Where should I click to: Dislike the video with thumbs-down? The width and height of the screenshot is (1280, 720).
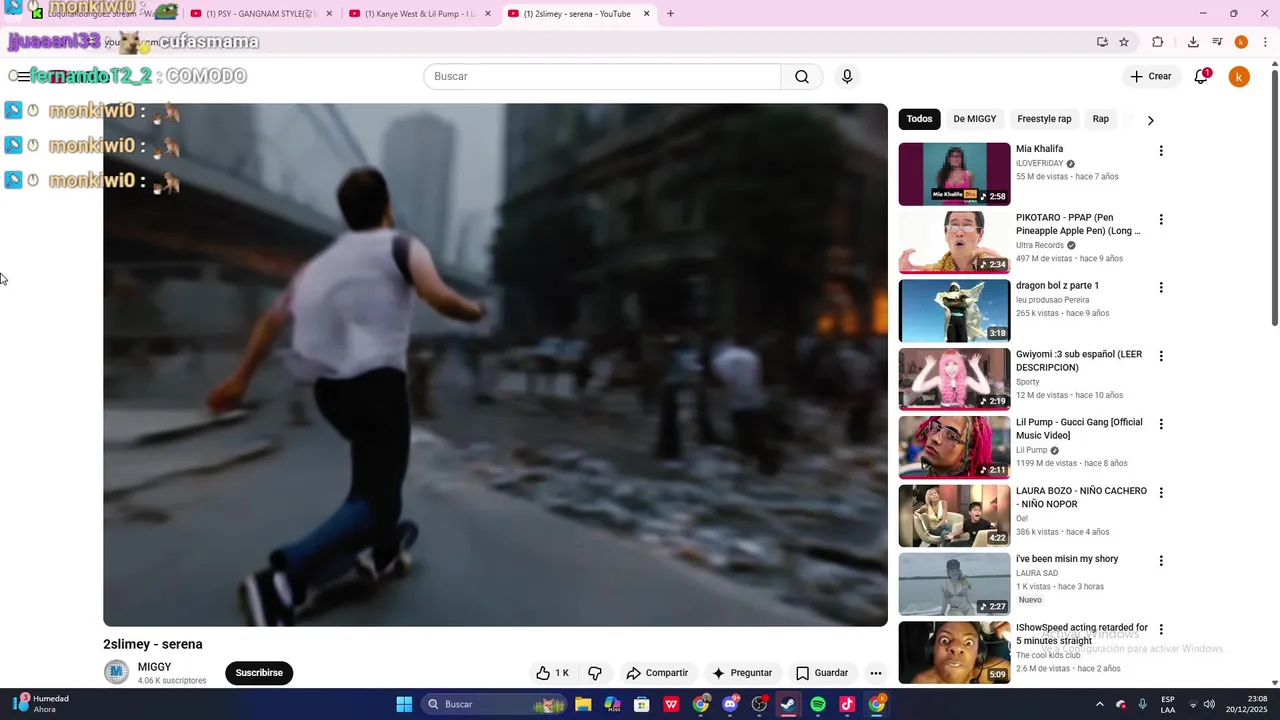coord(595,673)
